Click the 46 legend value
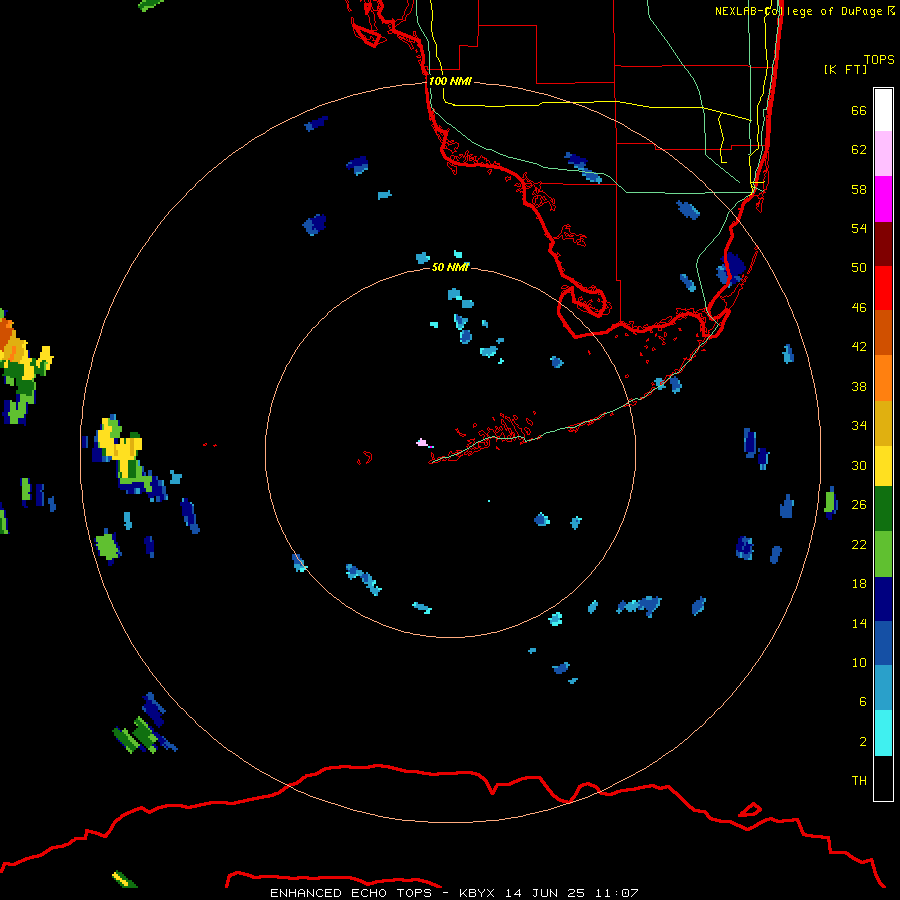Screen dimensions: 900x900 (859, 308)
